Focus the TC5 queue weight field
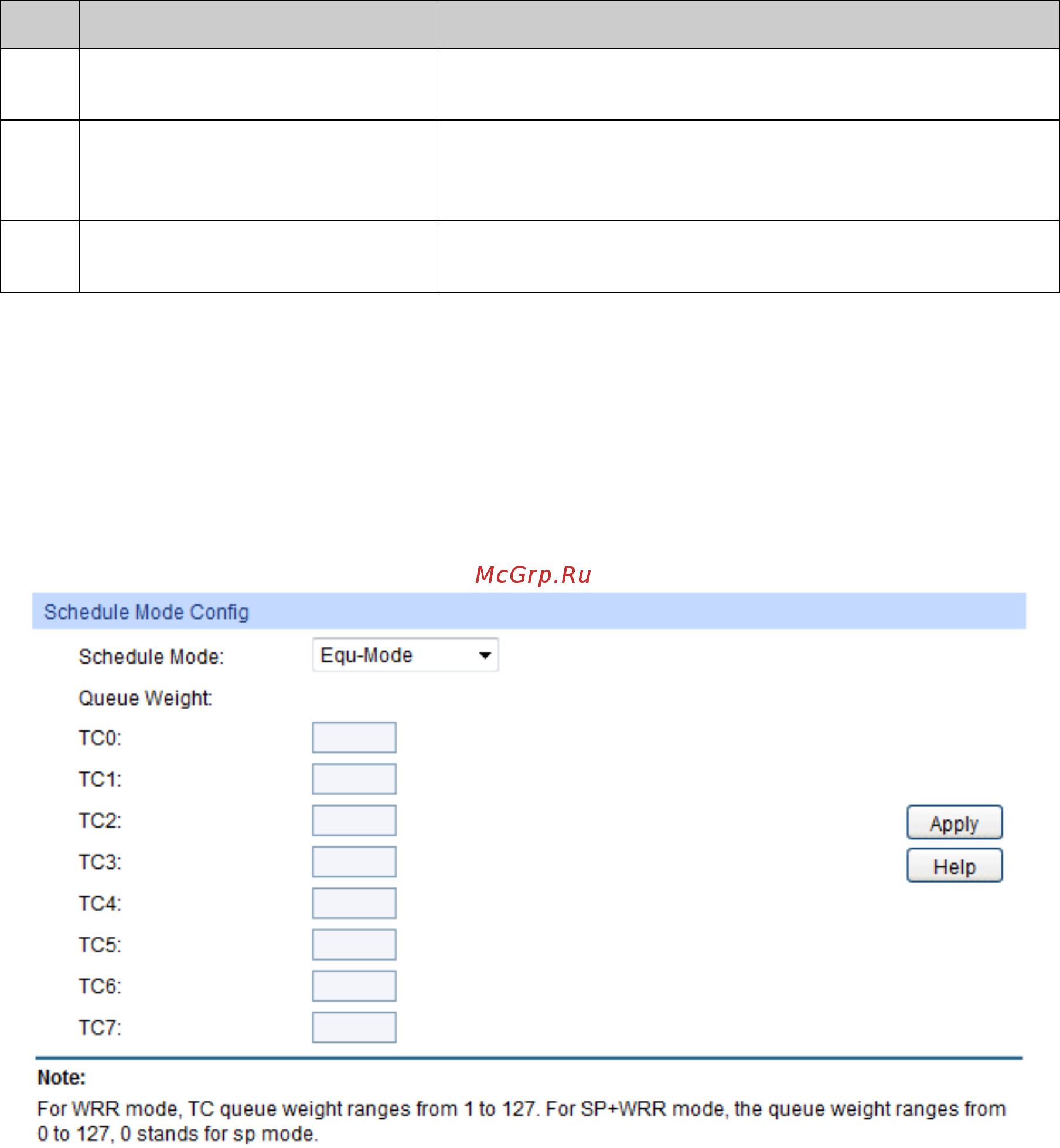 [x=354, y=945]
